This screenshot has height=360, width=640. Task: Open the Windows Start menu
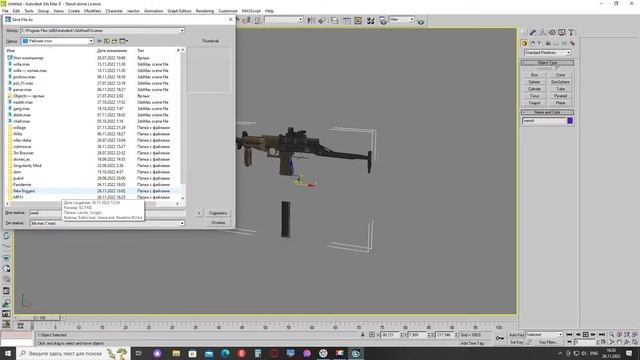(x=8, y=353)
